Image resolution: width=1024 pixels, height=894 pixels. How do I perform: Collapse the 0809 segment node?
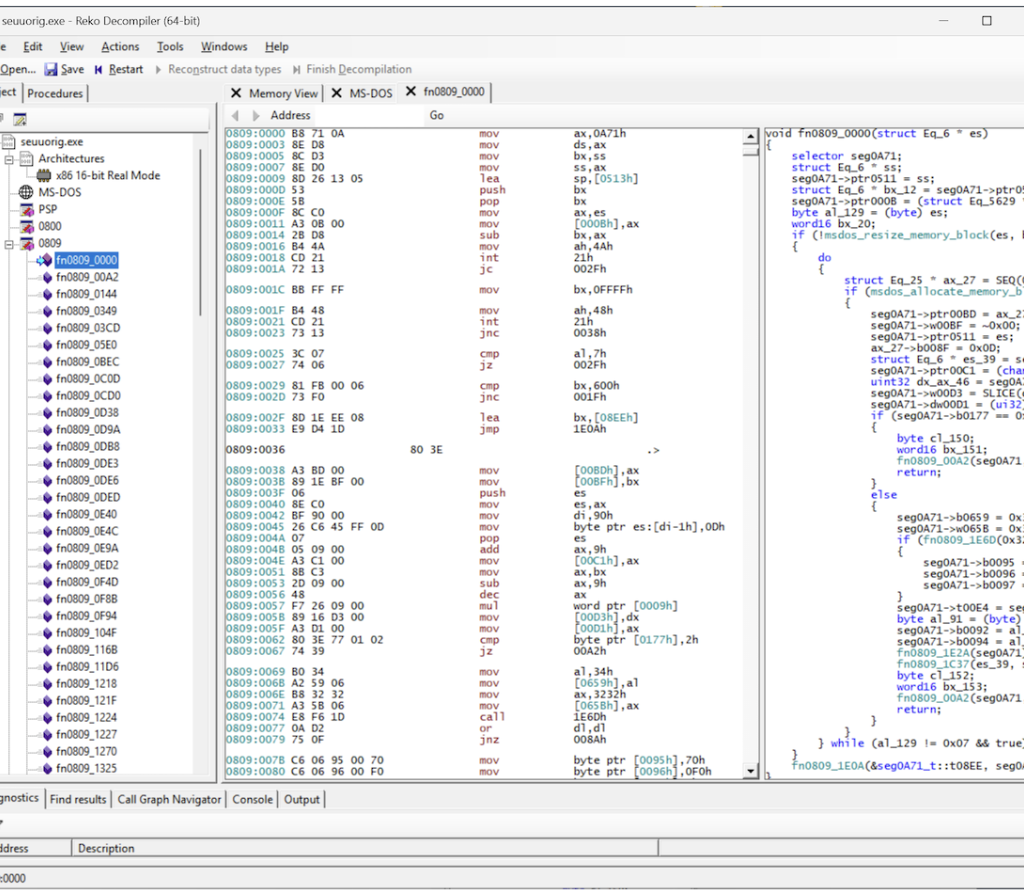(x=9, y=243)
